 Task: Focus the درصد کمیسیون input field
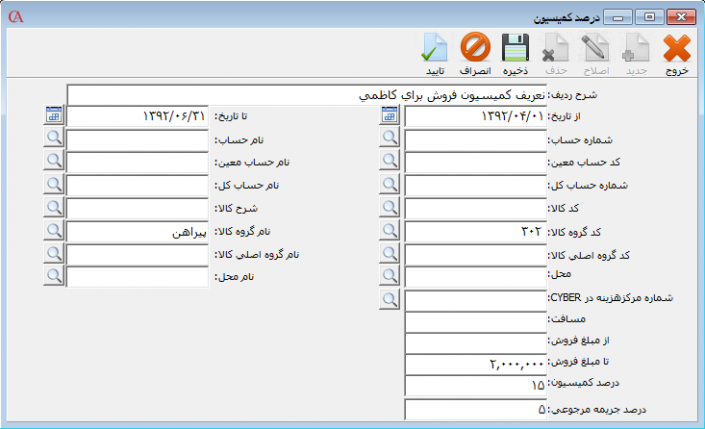tap(475, 385)
